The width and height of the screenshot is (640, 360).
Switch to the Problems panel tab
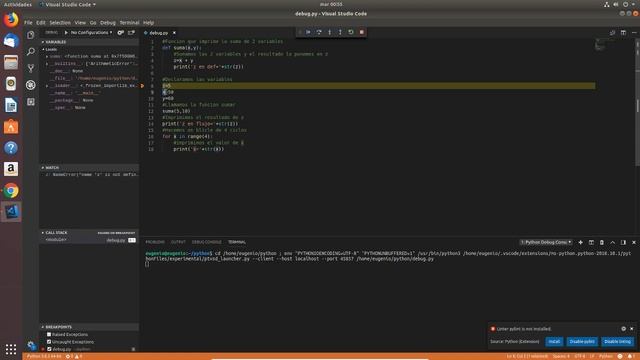click(155, 242)
